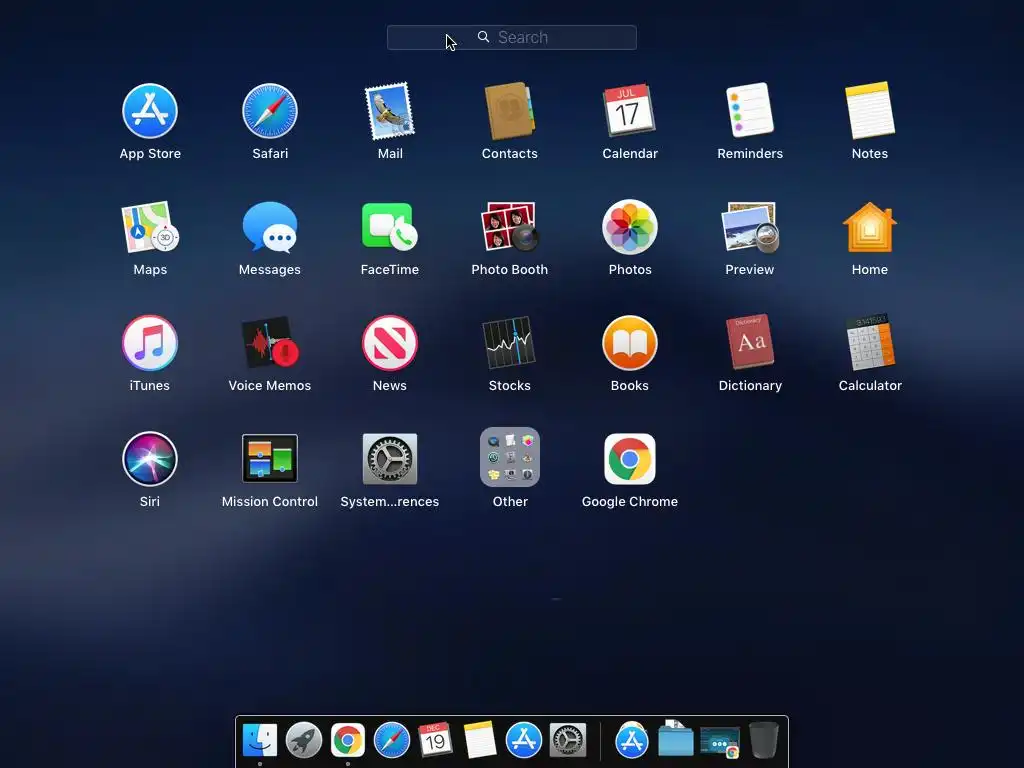Open Calendar showing JUL 17 in Launchpad
The image size is (1024, 768).
click(x=630, y=111)
